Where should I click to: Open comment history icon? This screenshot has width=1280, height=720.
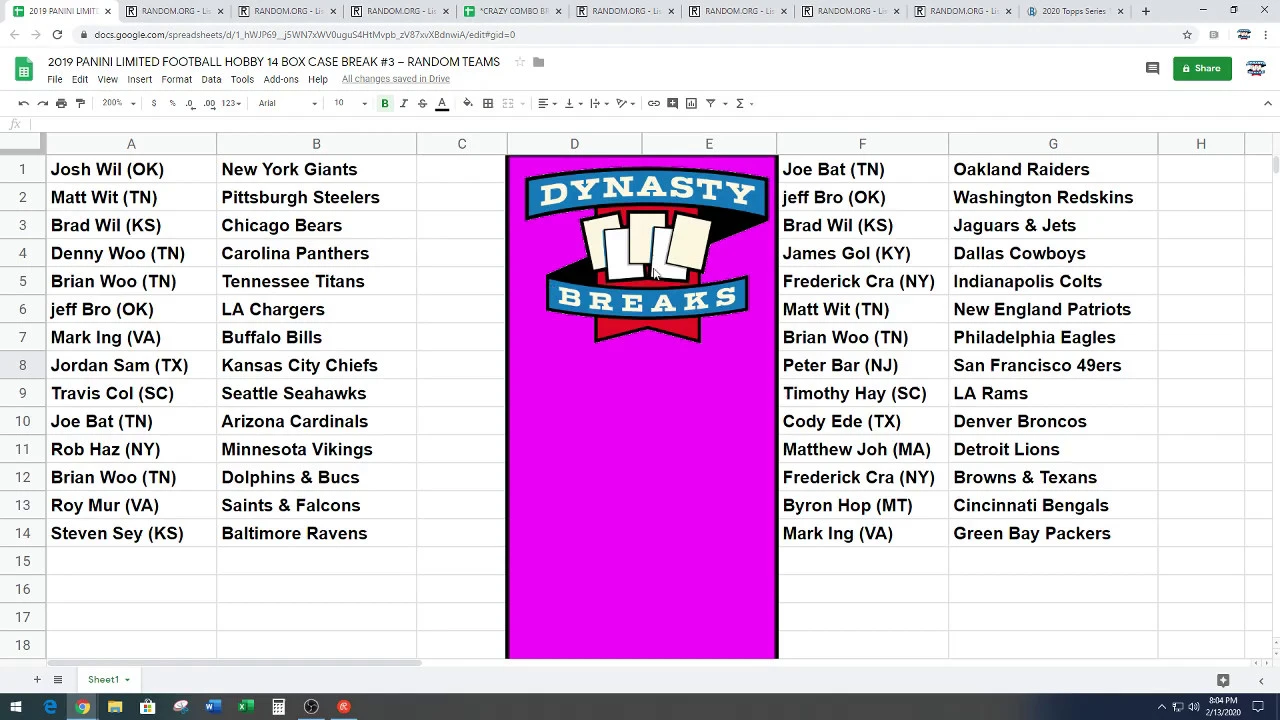(1152, 69)
